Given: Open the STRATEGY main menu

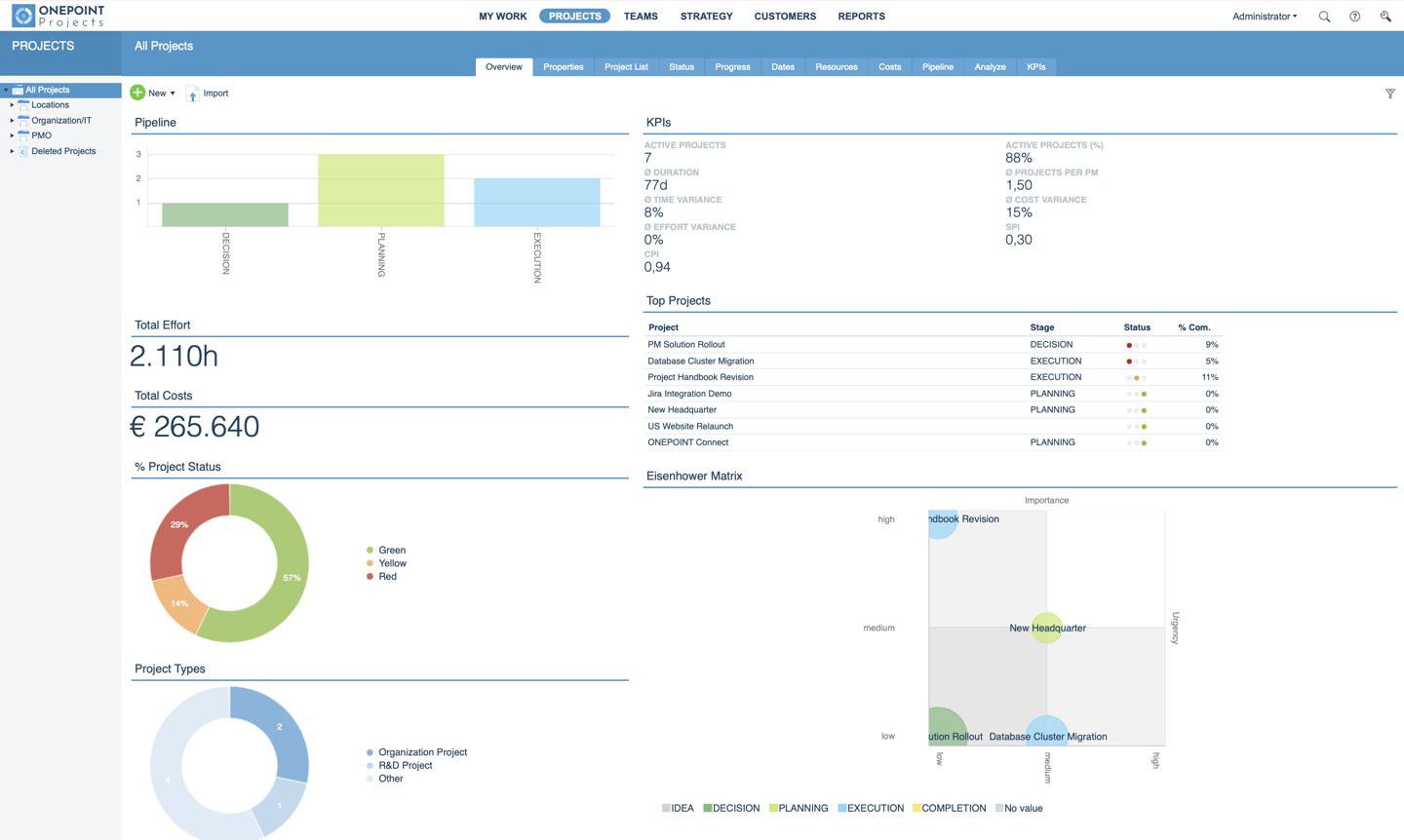Looking at the screenshot, I should [706, 17].
